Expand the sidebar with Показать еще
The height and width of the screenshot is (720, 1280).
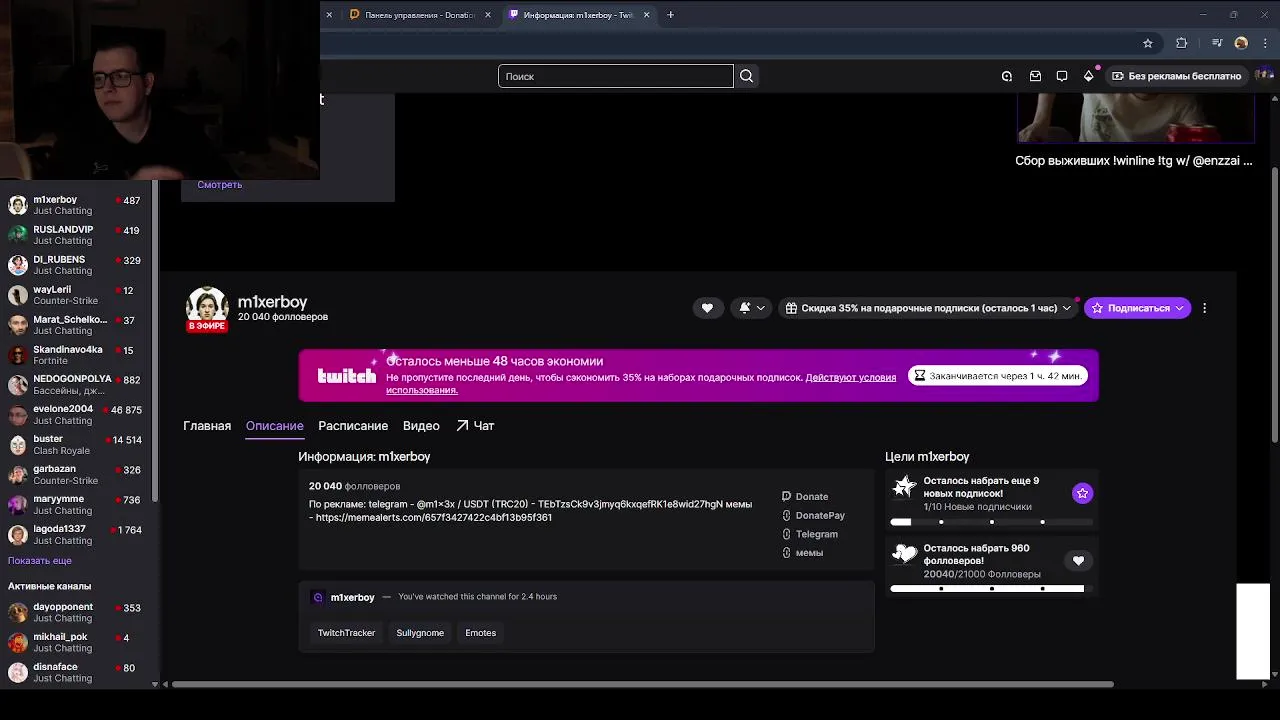click(40, 561)
